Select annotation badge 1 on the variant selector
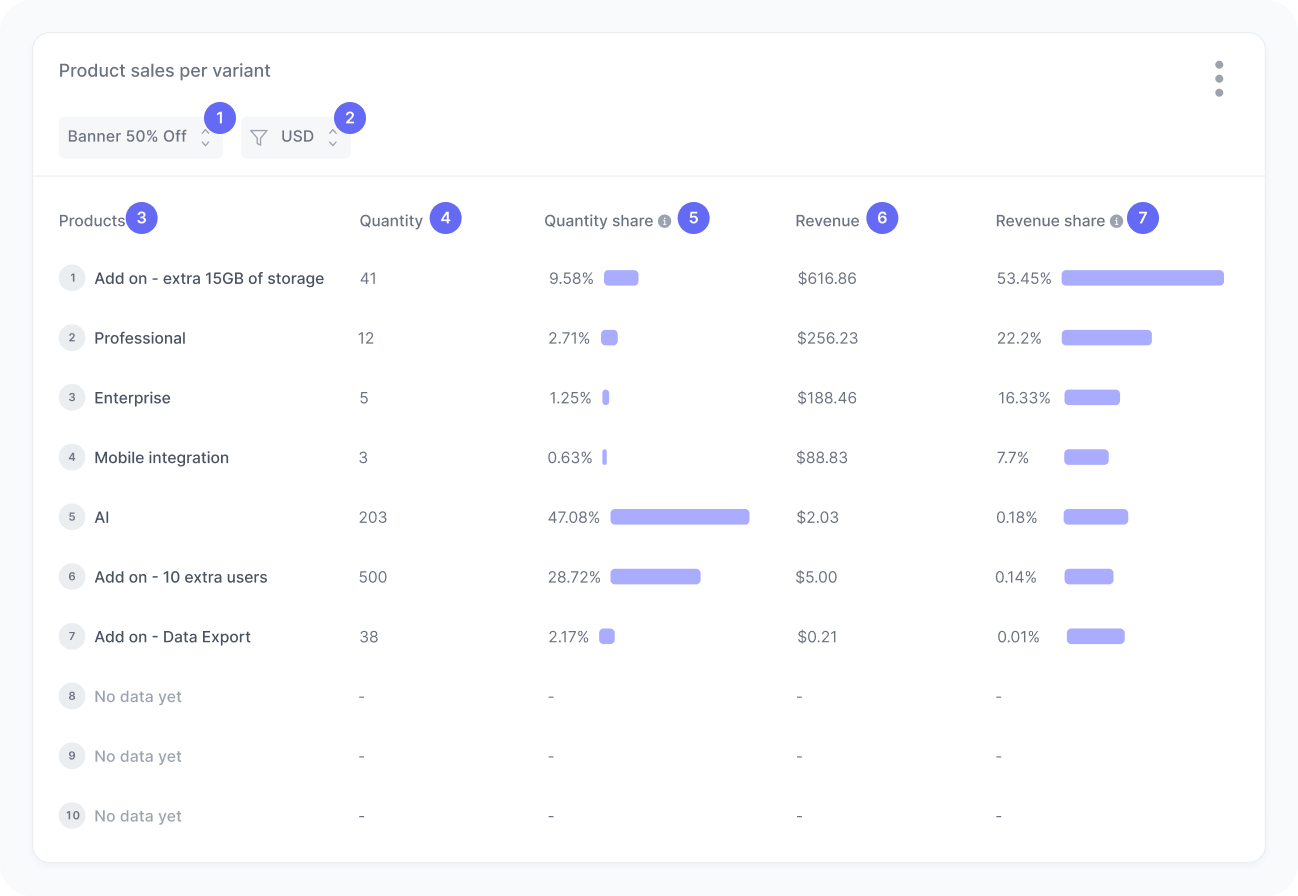The height and width of the screenshot is (896, 1298). [219, 117]
